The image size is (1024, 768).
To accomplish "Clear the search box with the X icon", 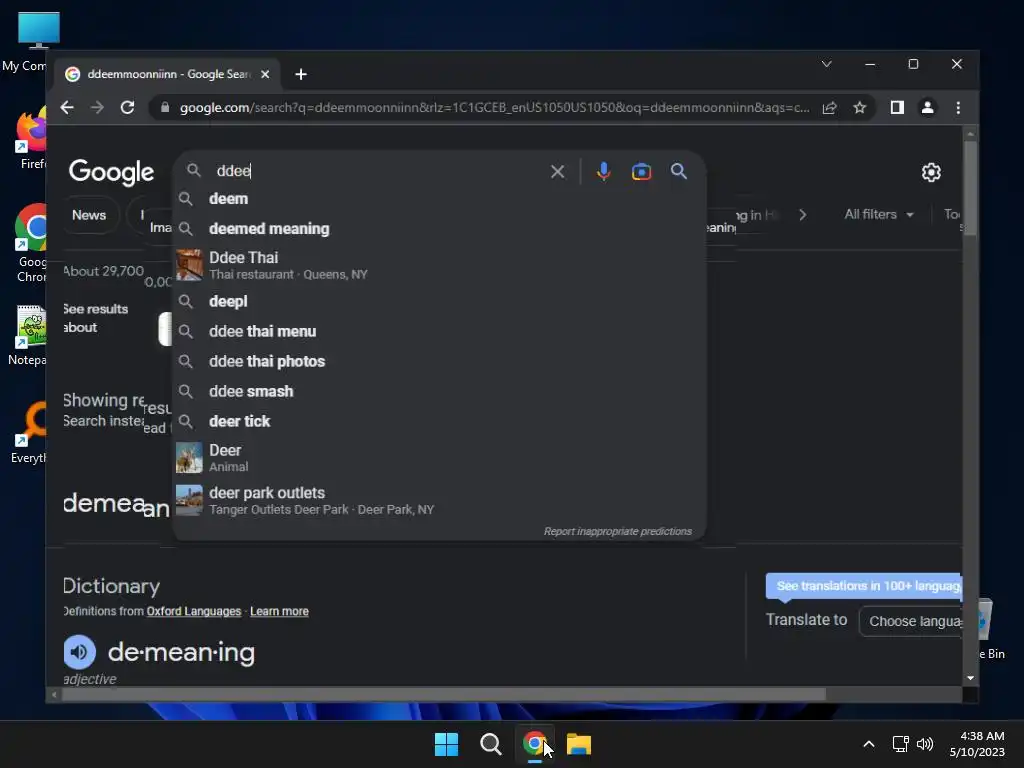I will click(557, 172).
